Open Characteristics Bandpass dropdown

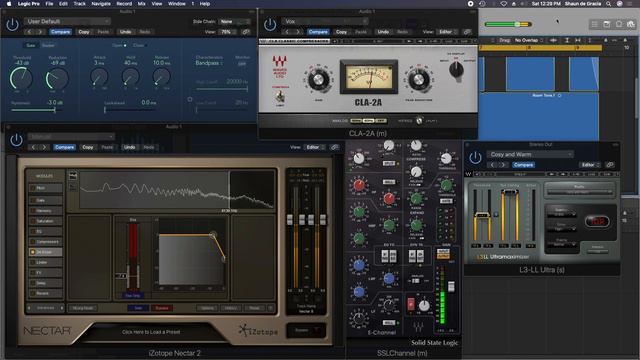click(209, 63)
